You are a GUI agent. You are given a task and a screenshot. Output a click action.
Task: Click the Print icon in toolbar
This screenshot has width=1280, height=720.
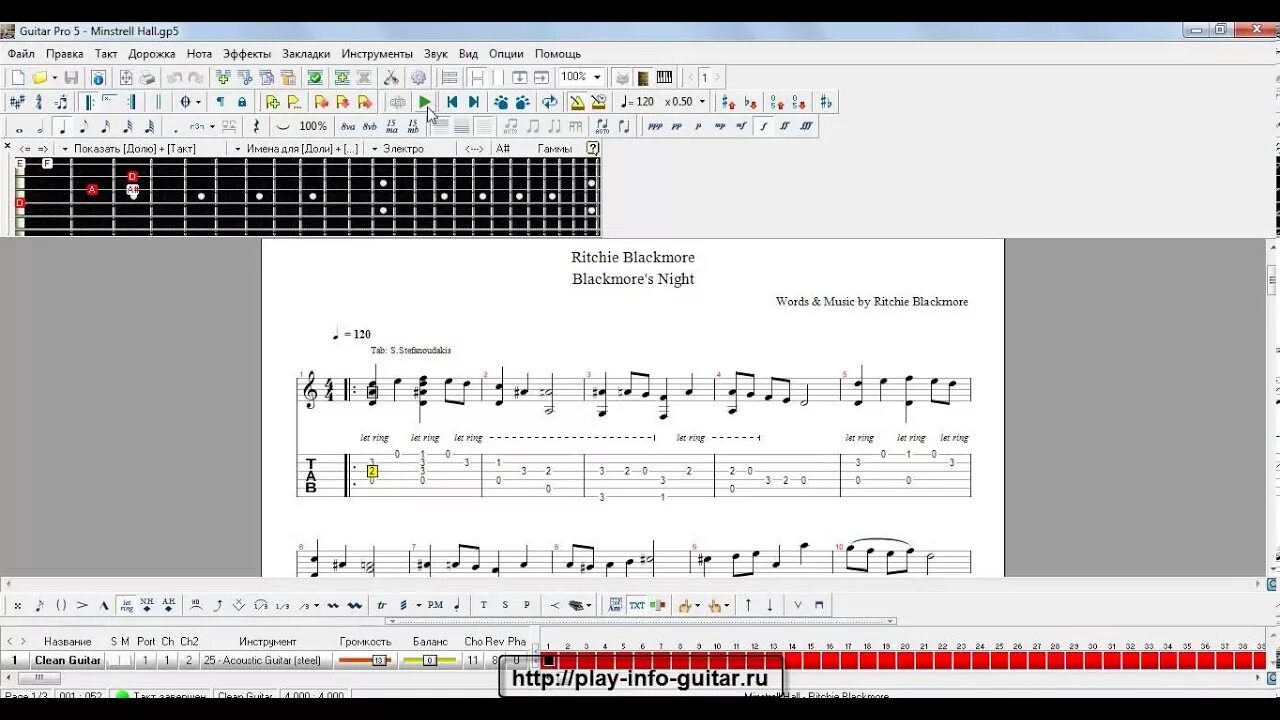148,78
